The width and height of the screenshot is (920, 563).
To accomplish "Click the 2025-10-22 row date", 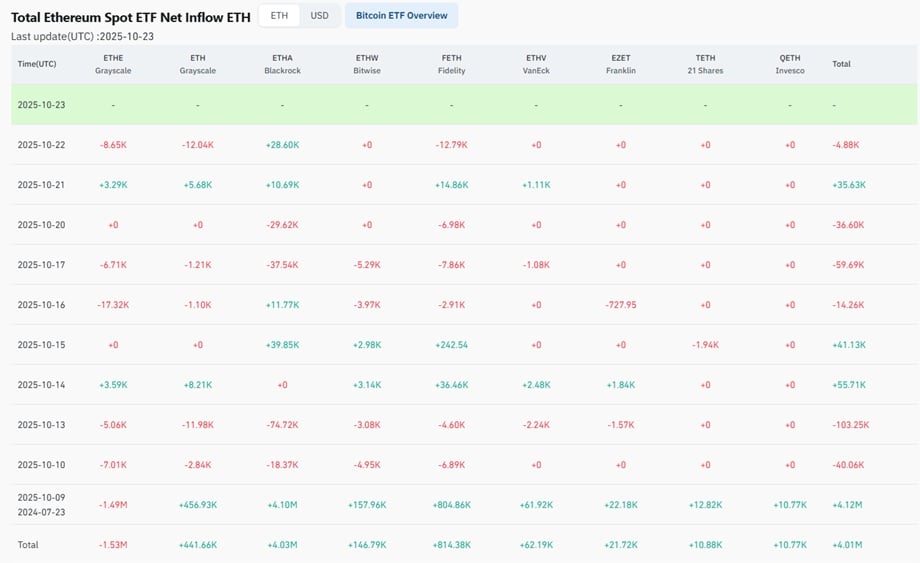I will (x=41, y=145).
